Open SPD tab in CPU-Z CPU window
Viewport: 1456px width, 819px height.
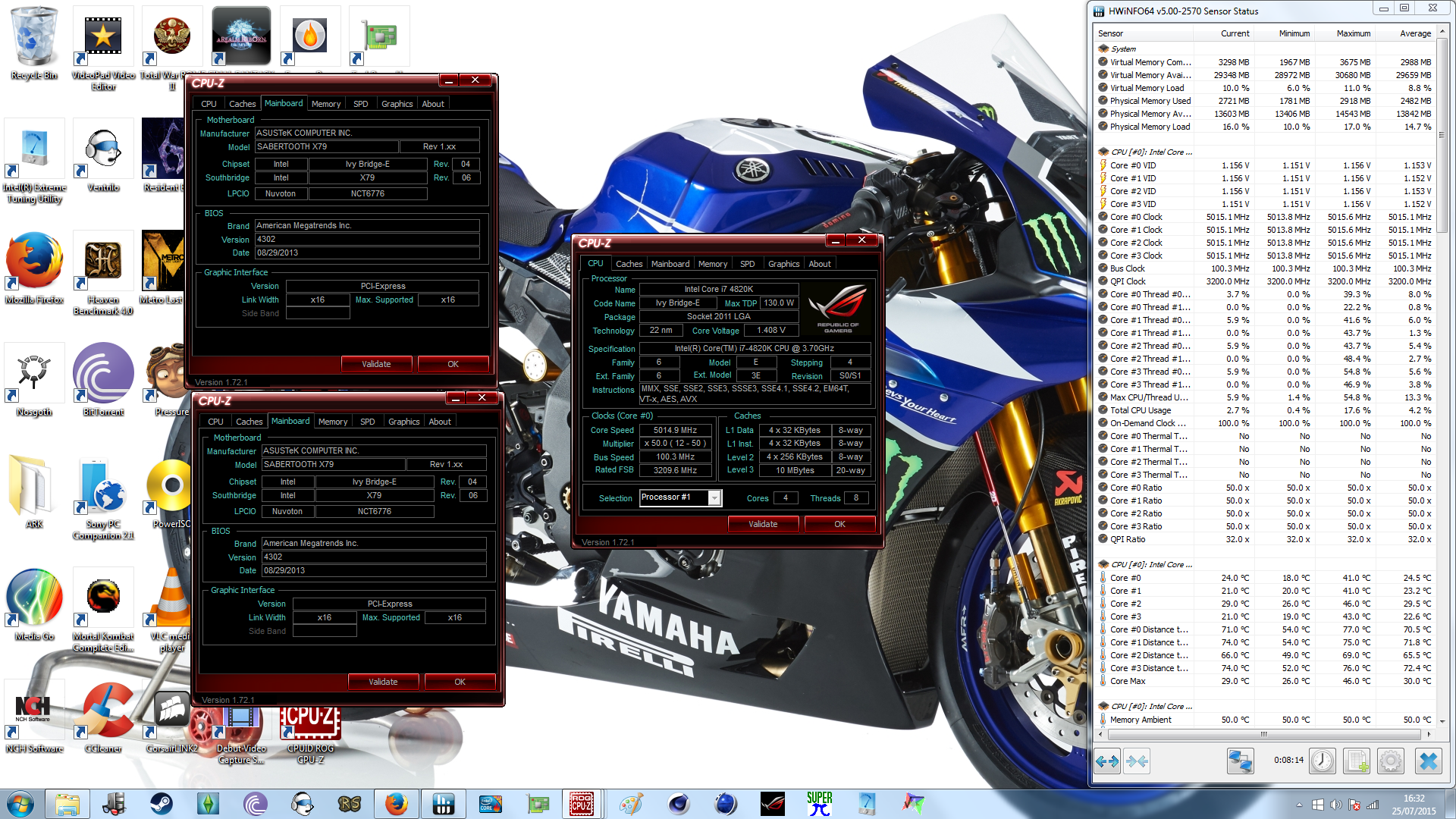coord(748,264)
